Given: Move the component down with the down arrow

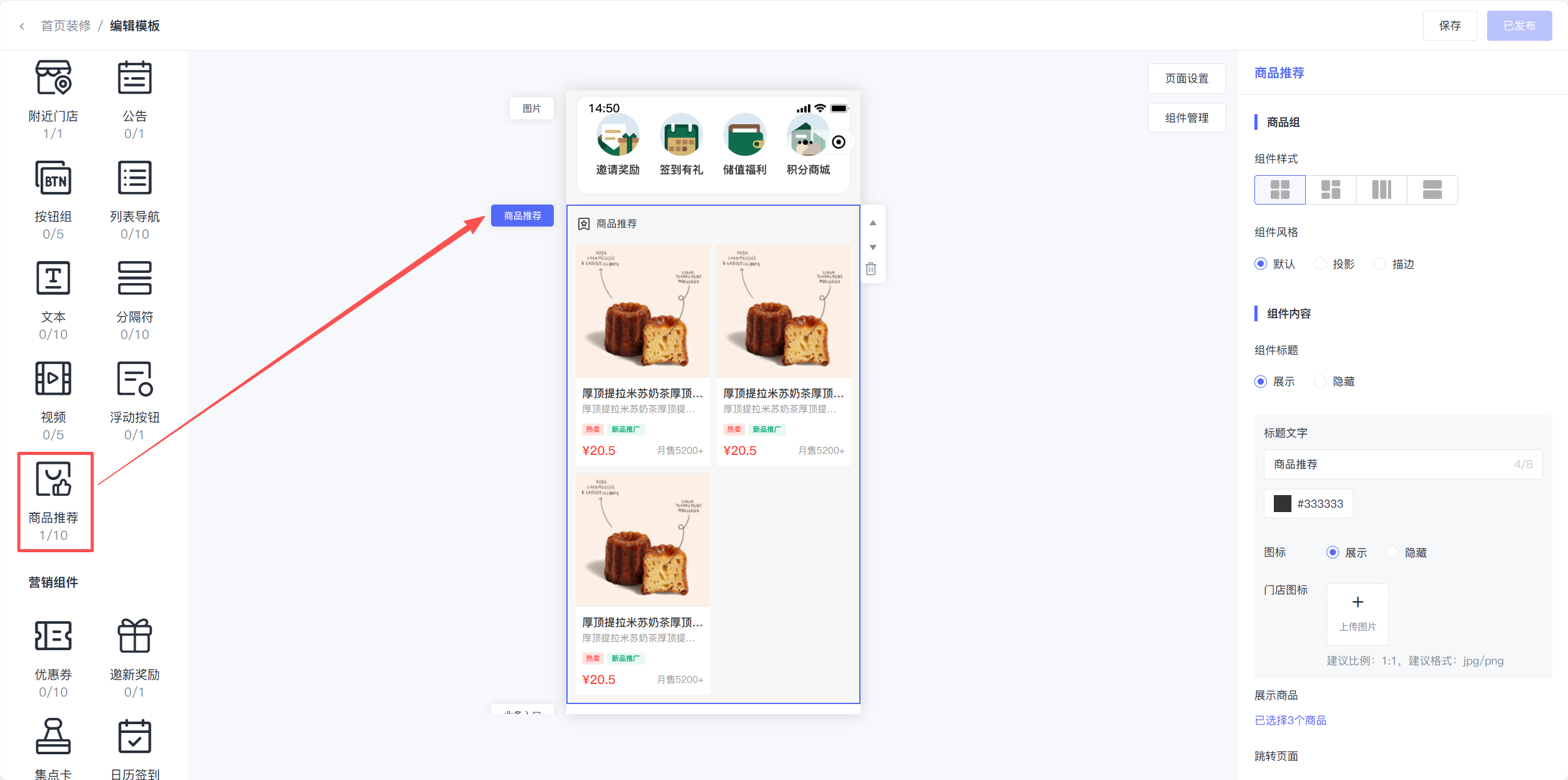Looking at the screenshot, I should pos(872,247).
